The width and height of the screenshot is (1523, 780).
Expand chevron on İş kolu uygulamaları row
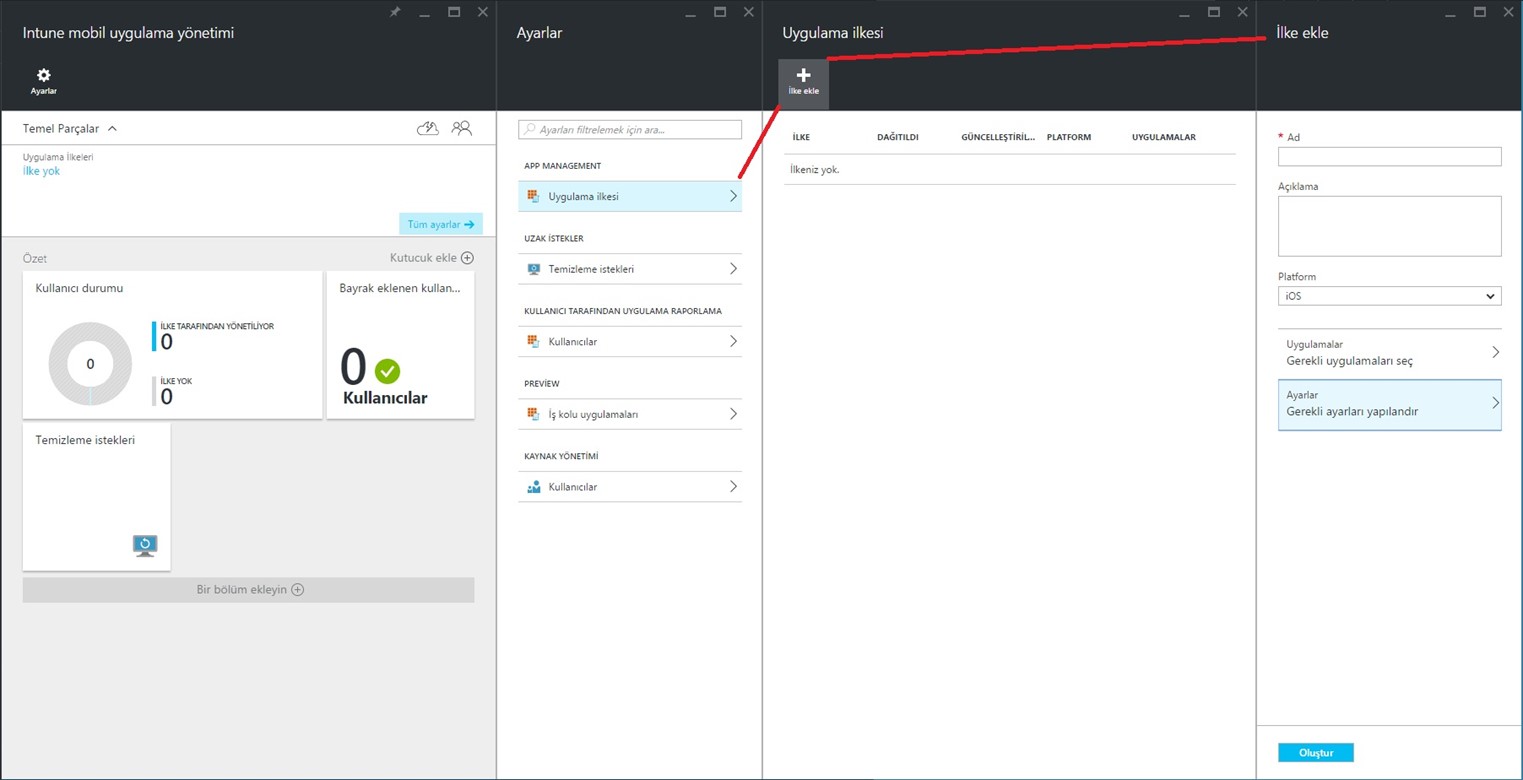click(733, 414)
